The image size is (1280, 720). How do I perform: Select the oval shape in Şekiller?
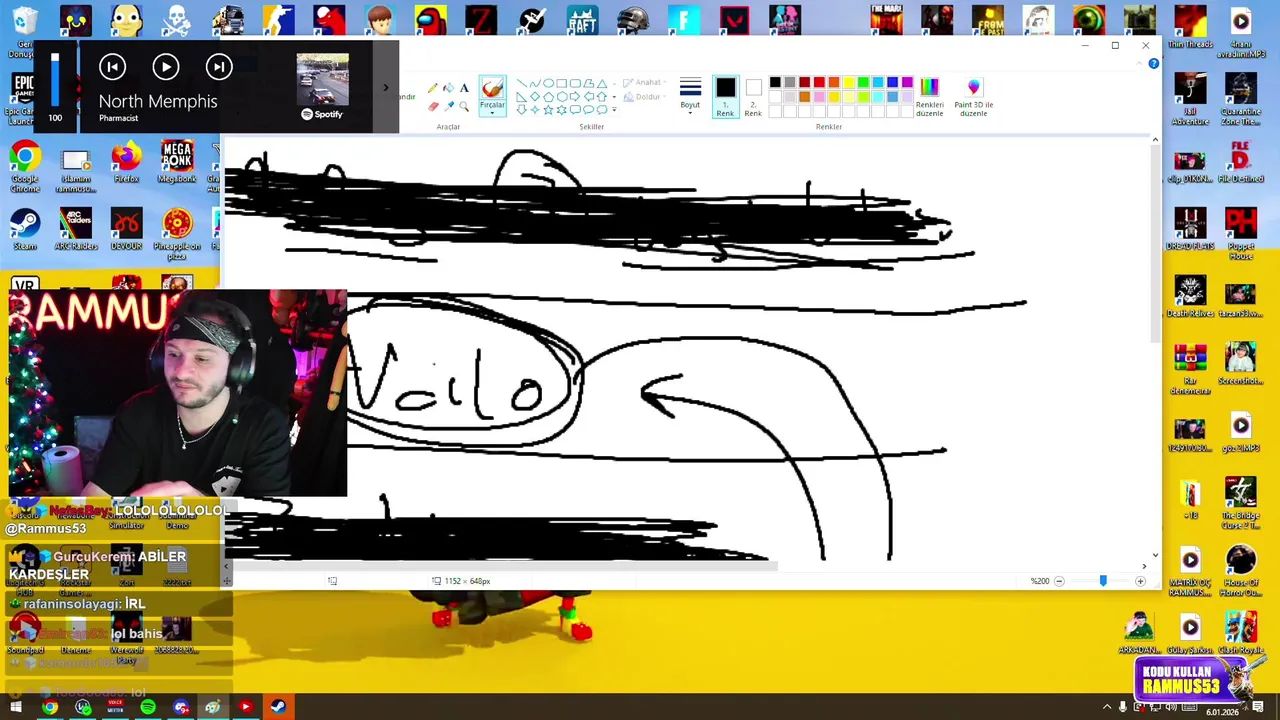pyautogui.click(x=548, y=83)
